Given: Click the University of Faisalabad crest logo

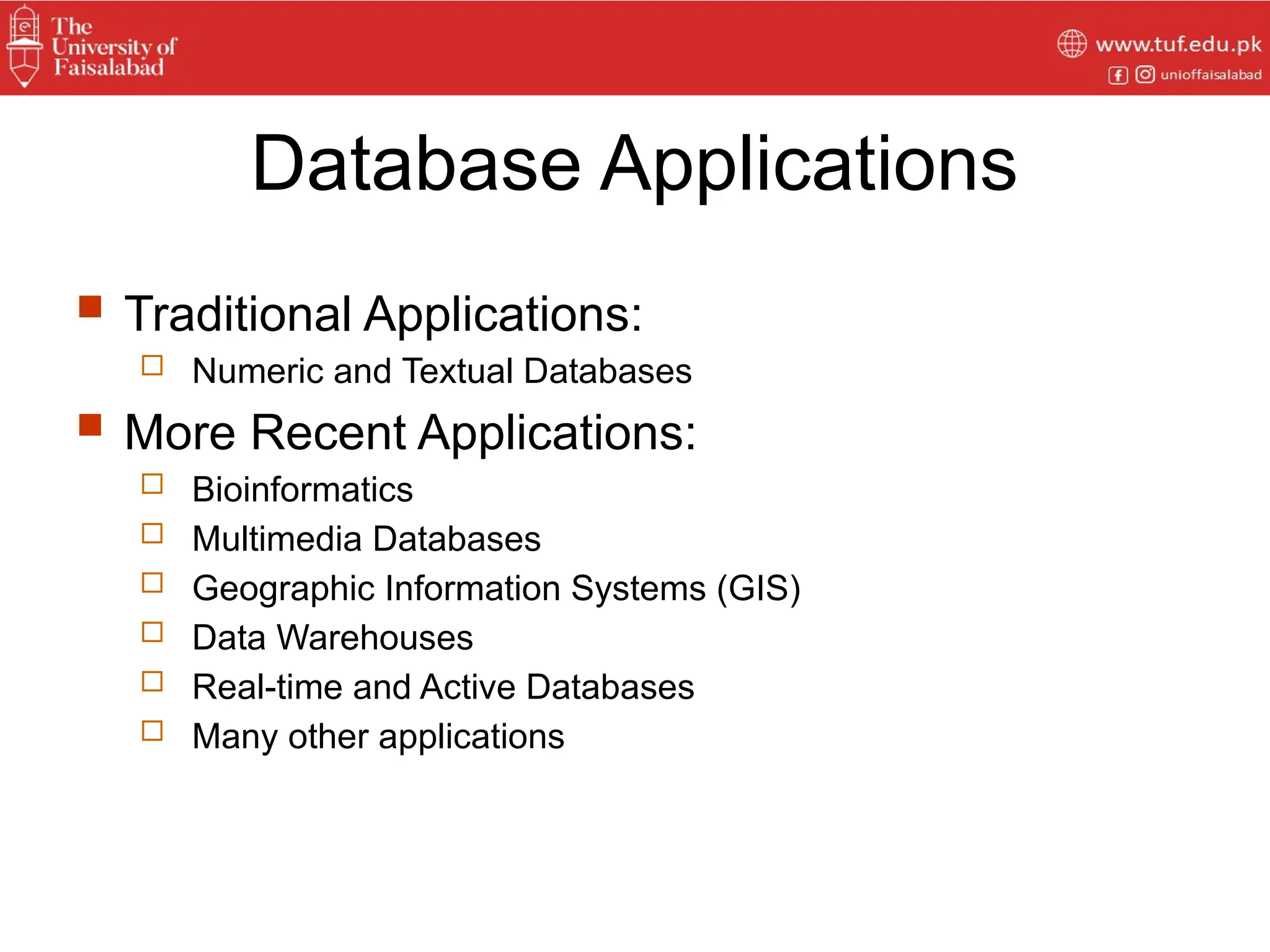Looking at the screenshot, I should click(x=25, y=46).
